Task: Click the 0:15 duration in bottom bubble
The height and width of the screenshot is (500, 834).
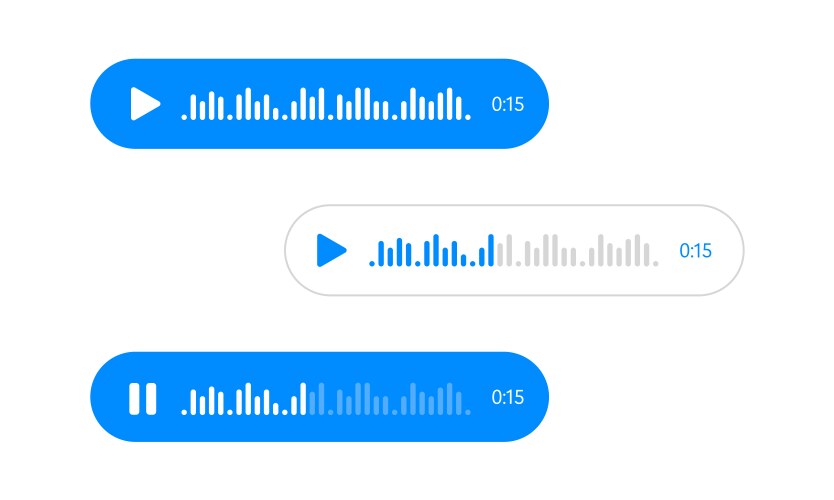Action: tap(507, 397)
